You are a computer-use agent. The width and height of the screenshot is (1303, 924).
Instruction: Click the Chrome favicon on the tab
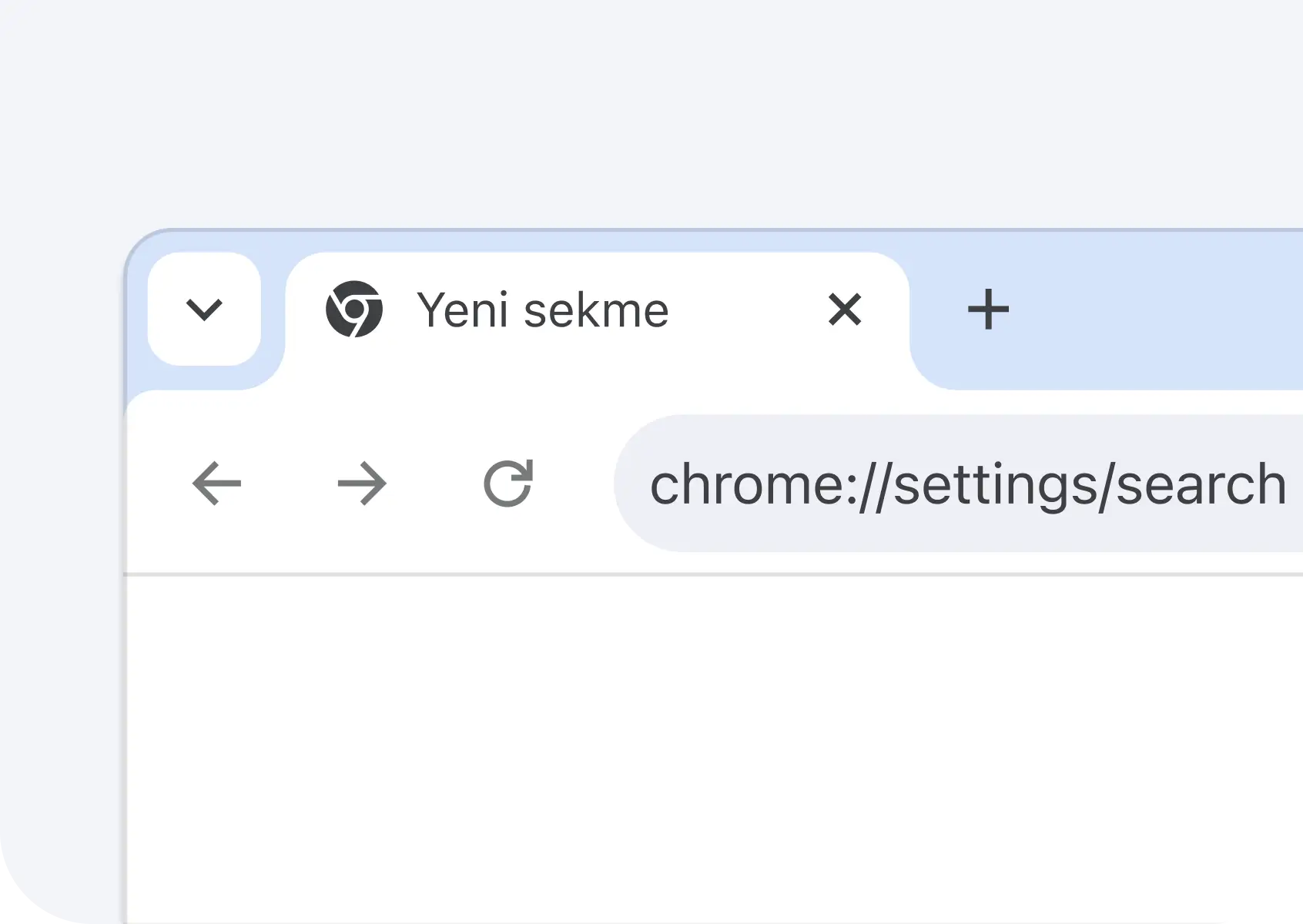click(354, 309)
